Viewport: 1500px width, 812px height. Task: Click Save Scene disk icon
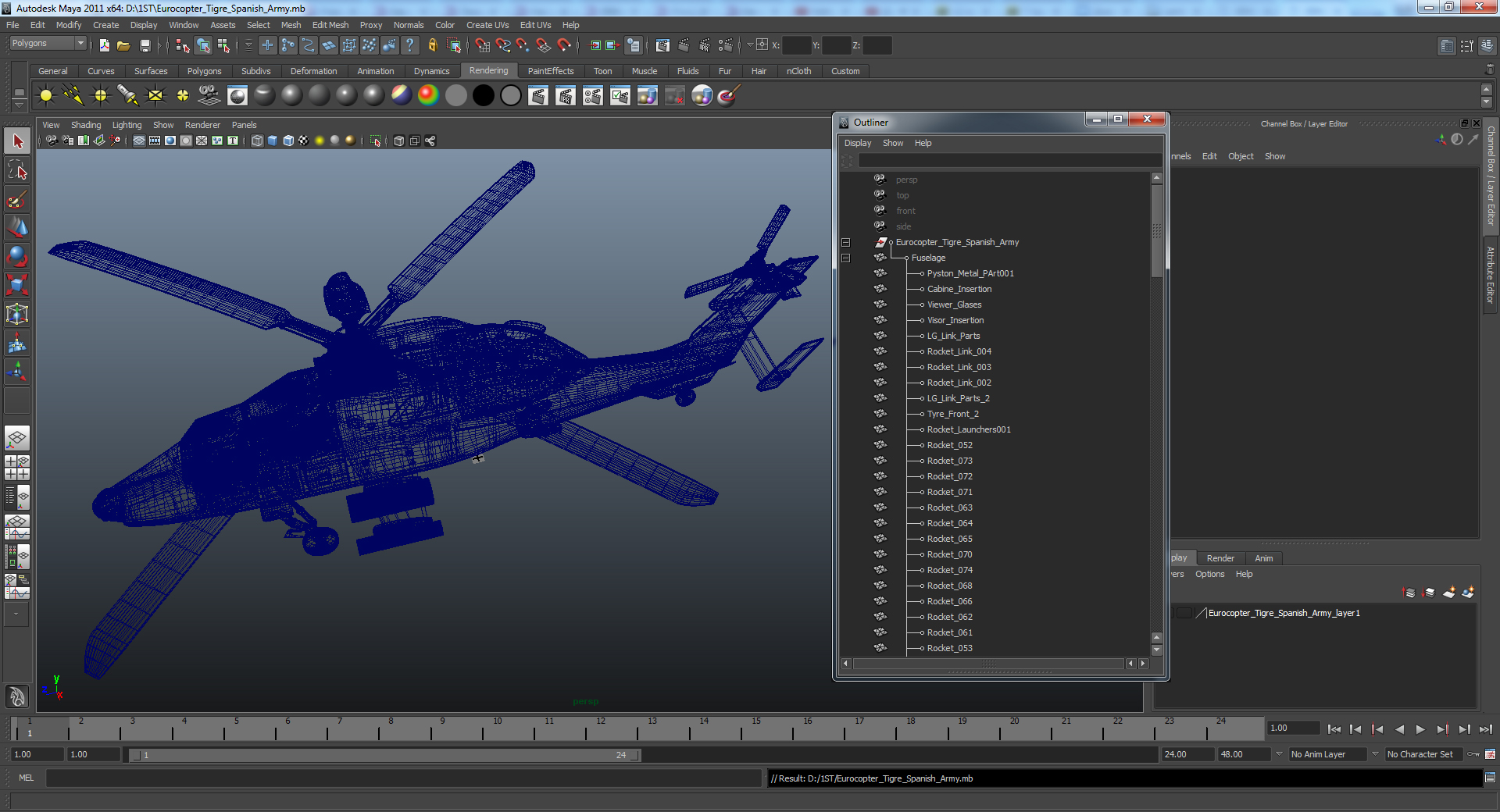pos(145,45)
